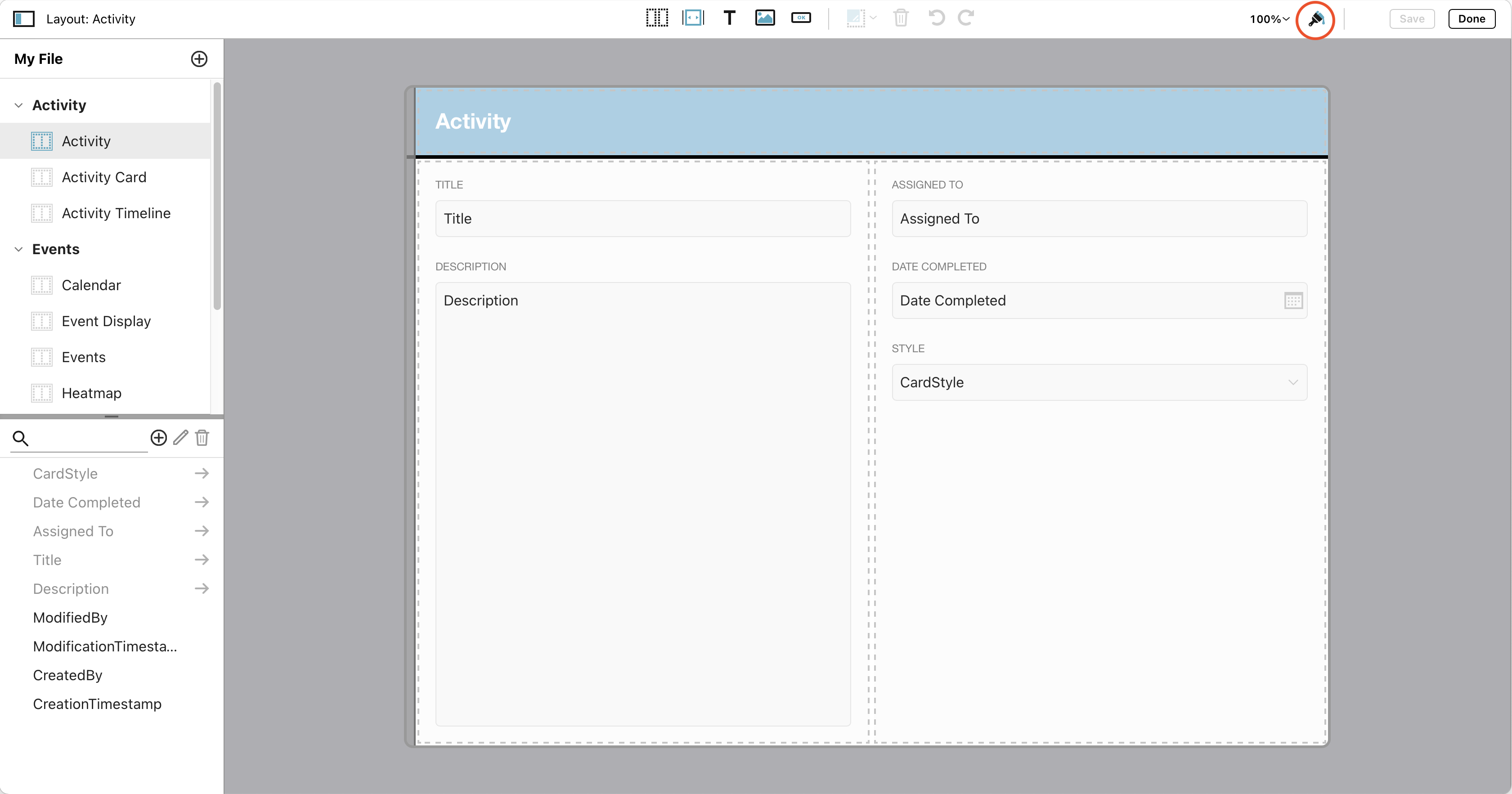Select the Button tool

(x=801, y=18)
